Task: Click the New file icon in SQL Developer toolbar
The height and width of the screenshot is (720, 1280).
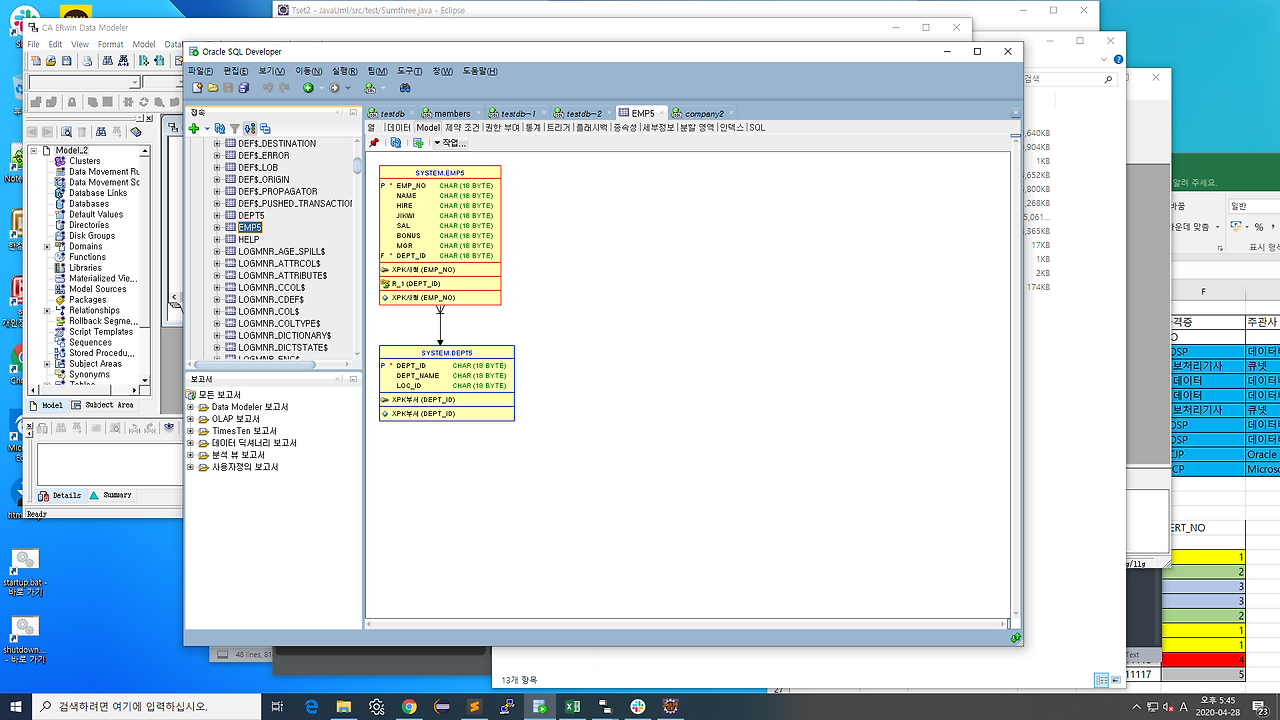Action: click(x=198, y=88)
